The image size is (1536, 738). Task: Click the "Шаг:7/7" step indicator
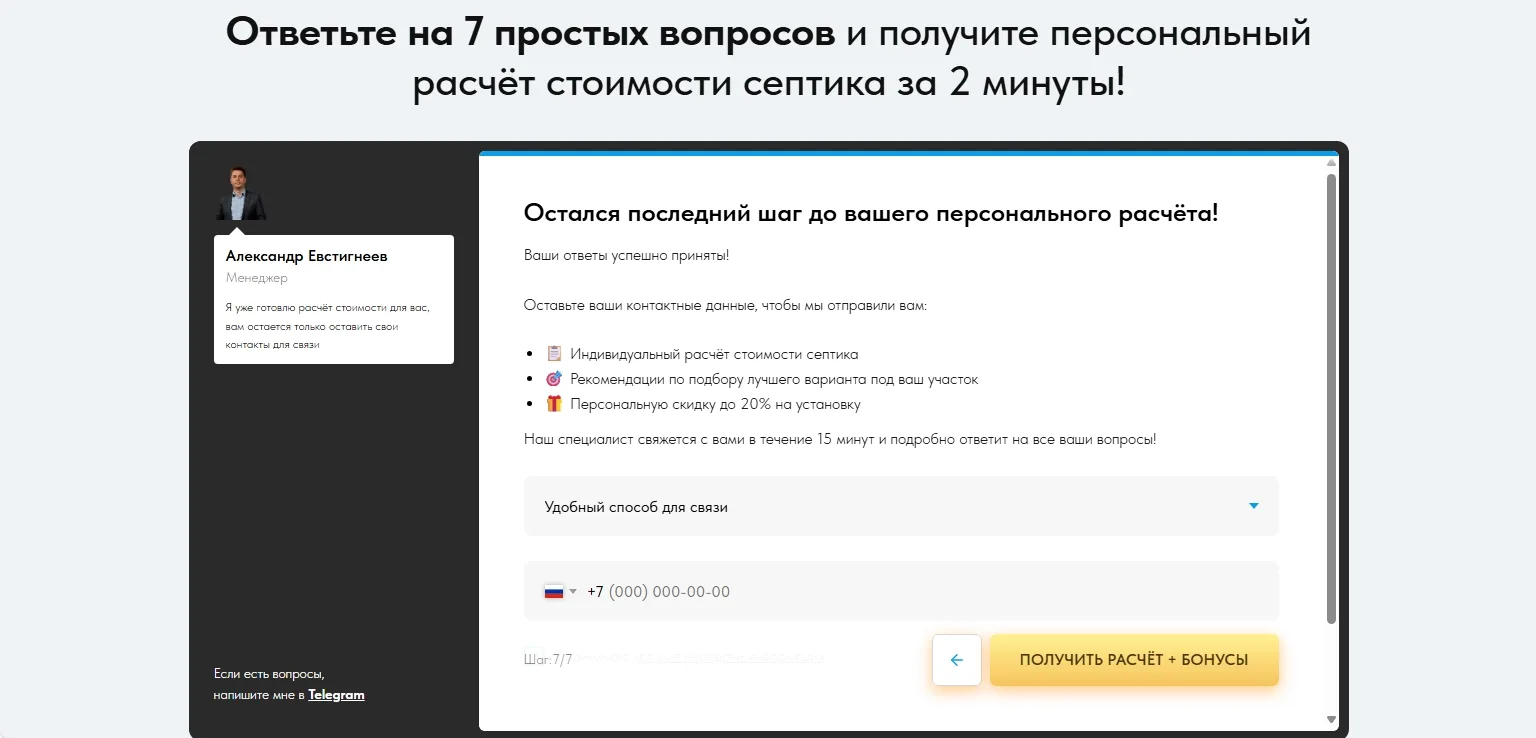pyautogui.click(x=548, y=660)
